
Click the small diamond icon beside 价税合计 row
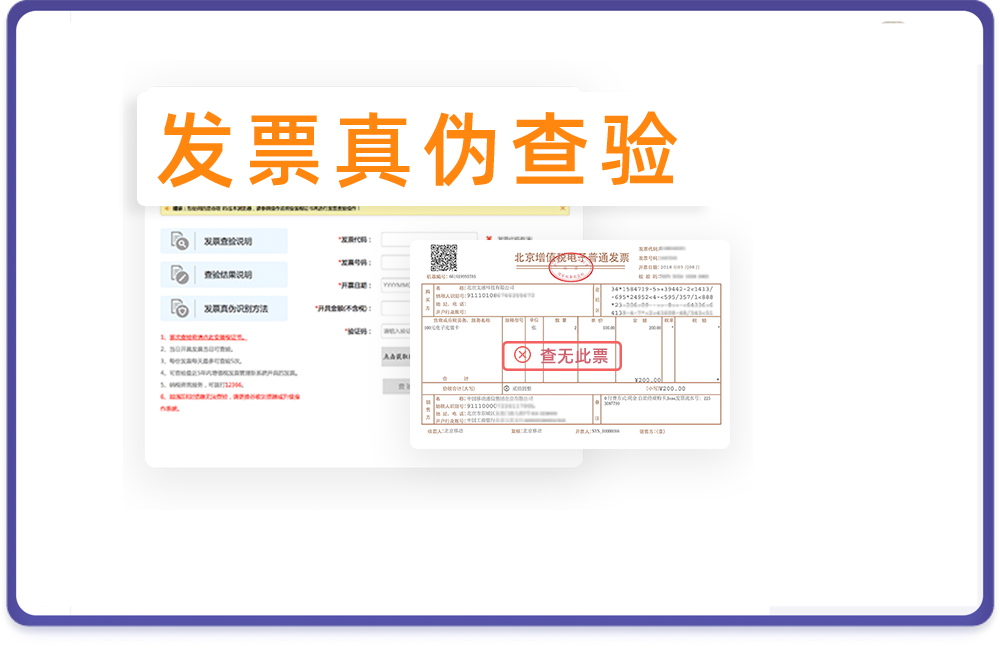click(x=507, y=387)
